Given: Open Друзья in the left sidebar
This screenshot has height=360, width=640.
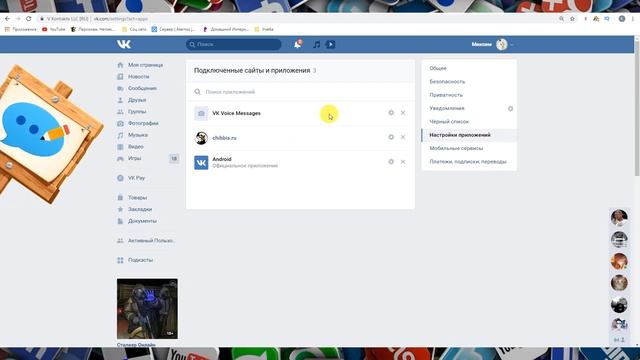Looking at the screenshot, I should (x=137, y=100).
